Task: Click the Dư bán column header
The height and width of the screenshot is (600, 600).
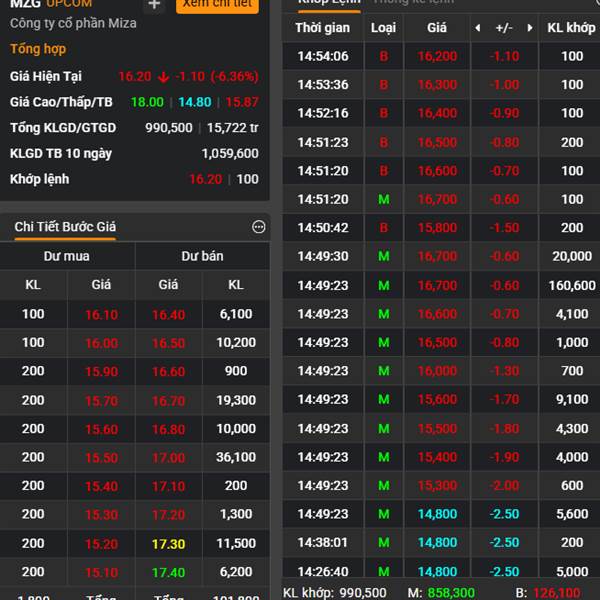Action: 202,256
